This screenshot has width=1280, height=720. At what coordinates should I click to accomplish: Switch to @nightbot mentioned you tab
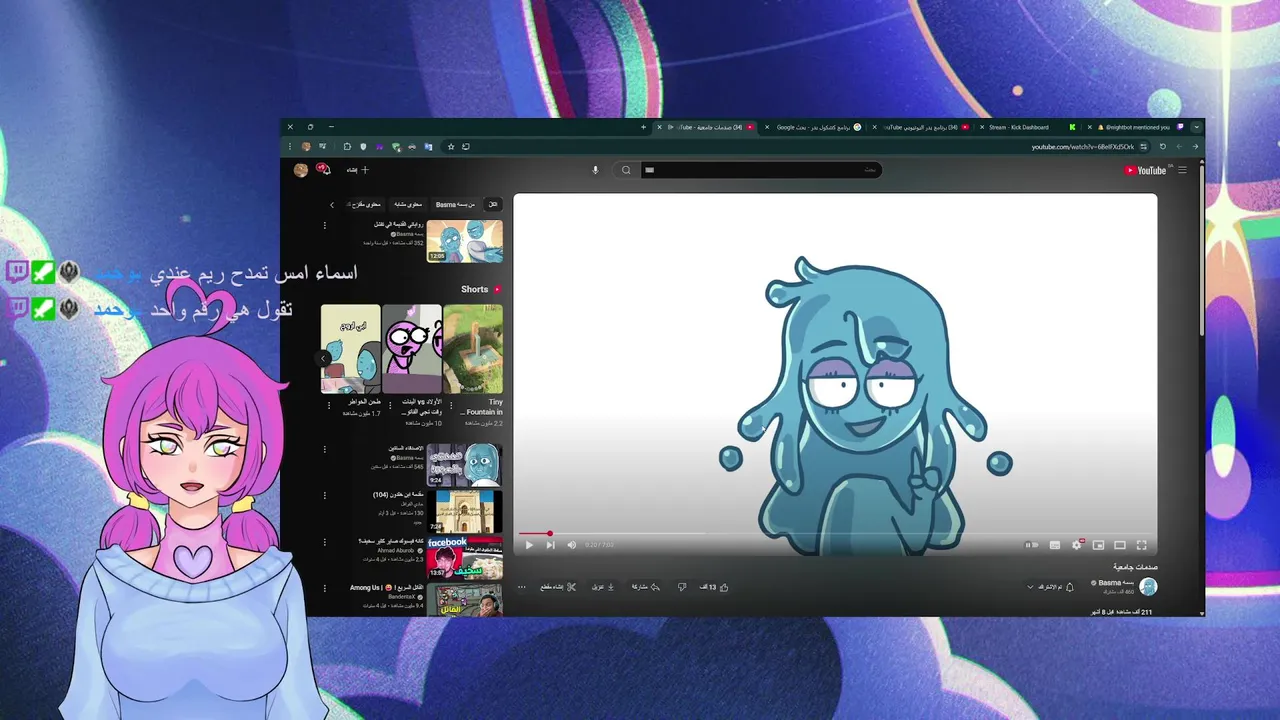click(1136, 127)
